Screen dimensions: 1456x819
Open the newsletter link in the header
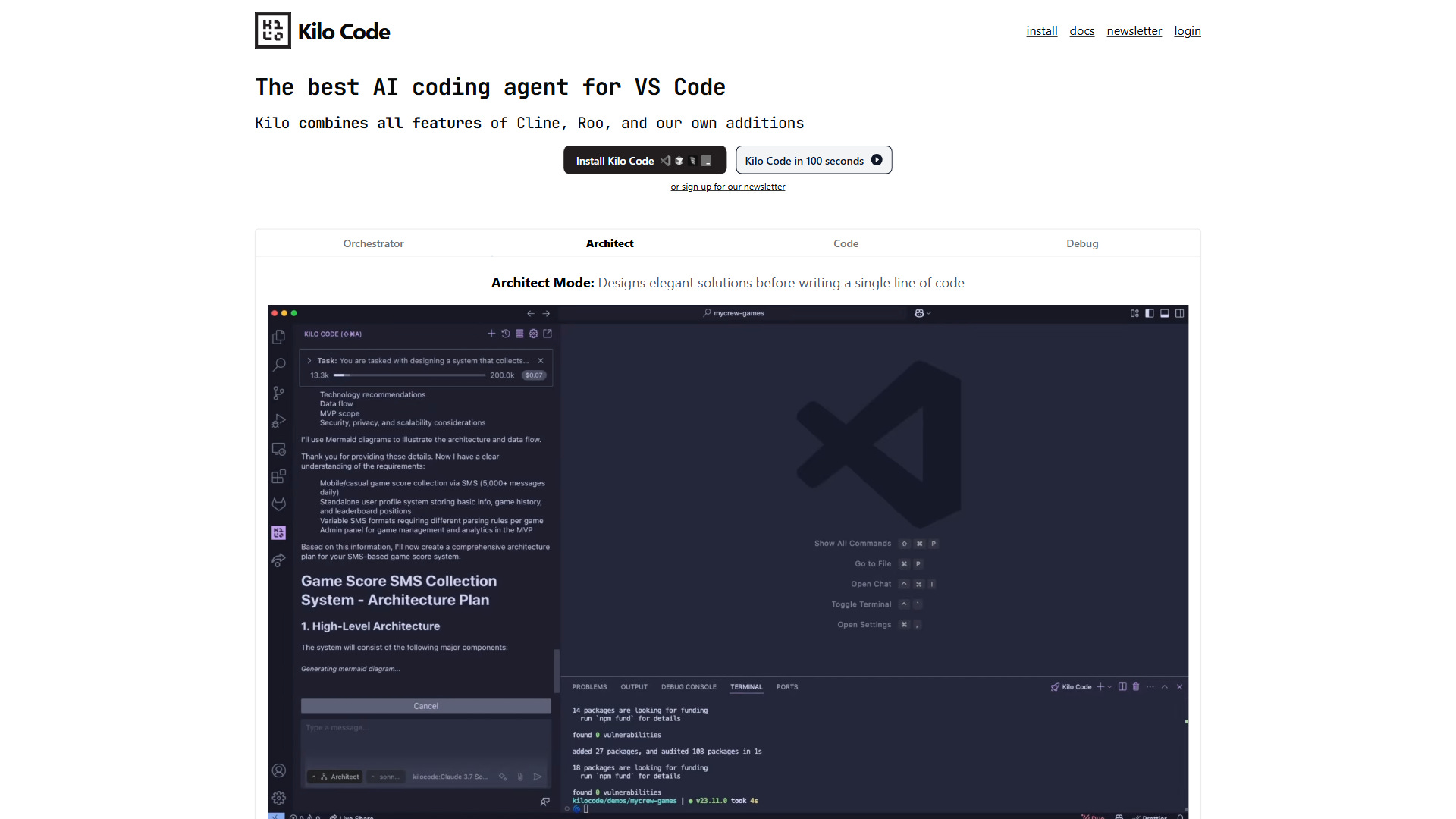1134,31
